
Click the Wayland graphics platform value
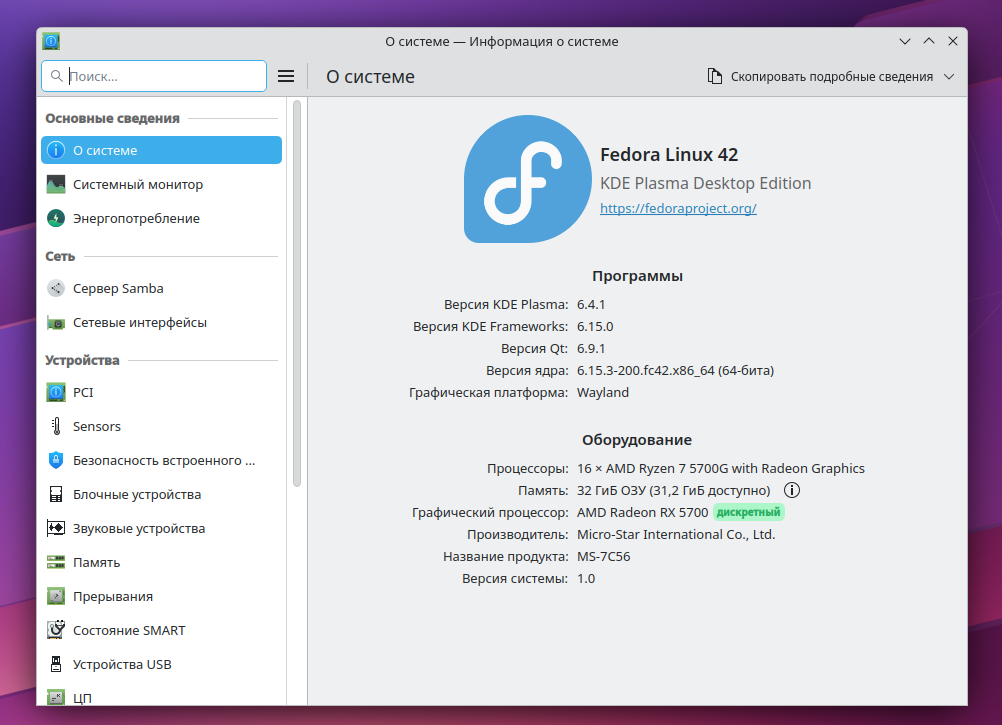click(x=603, y=392)
